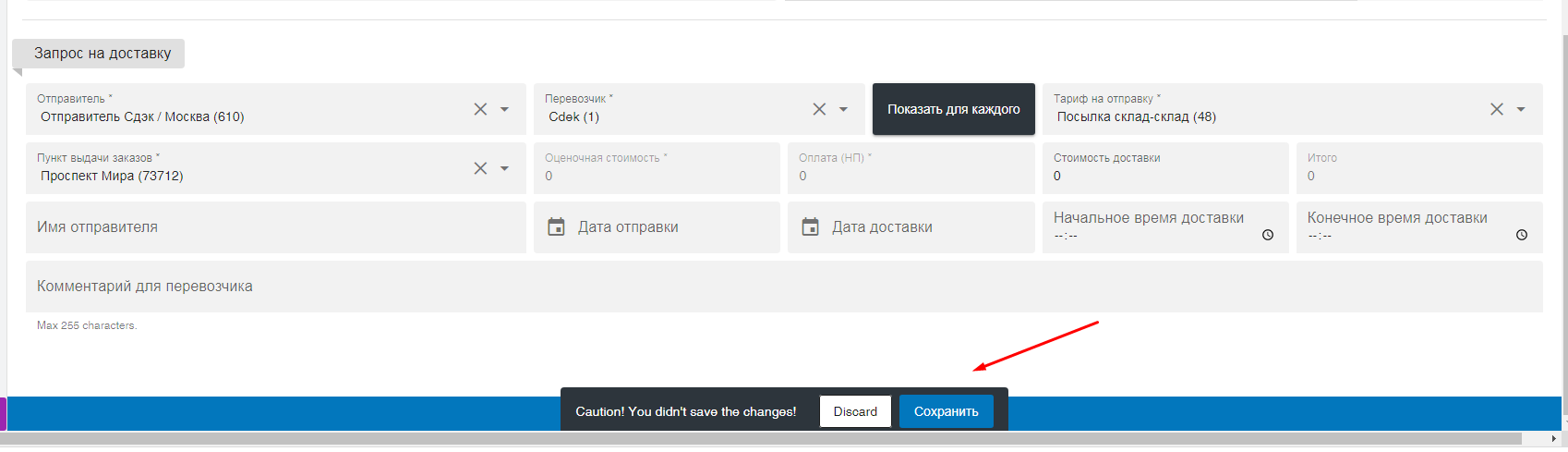This screenshot has height=452, width=1568.
Task: Clear the Отправитель field selection
Action: 480,109
